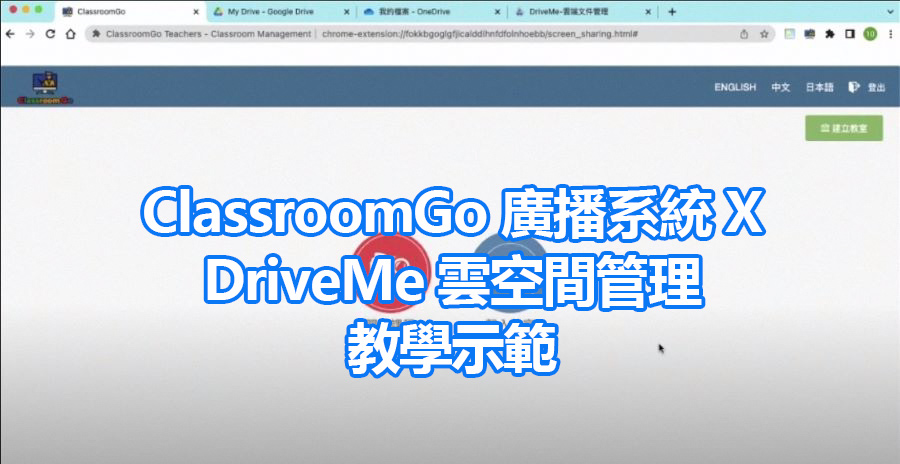The width and height of the screenshot is (900, 464).
Task: Open the first extension icon in toolbar
Action: (x=790, y=34)
